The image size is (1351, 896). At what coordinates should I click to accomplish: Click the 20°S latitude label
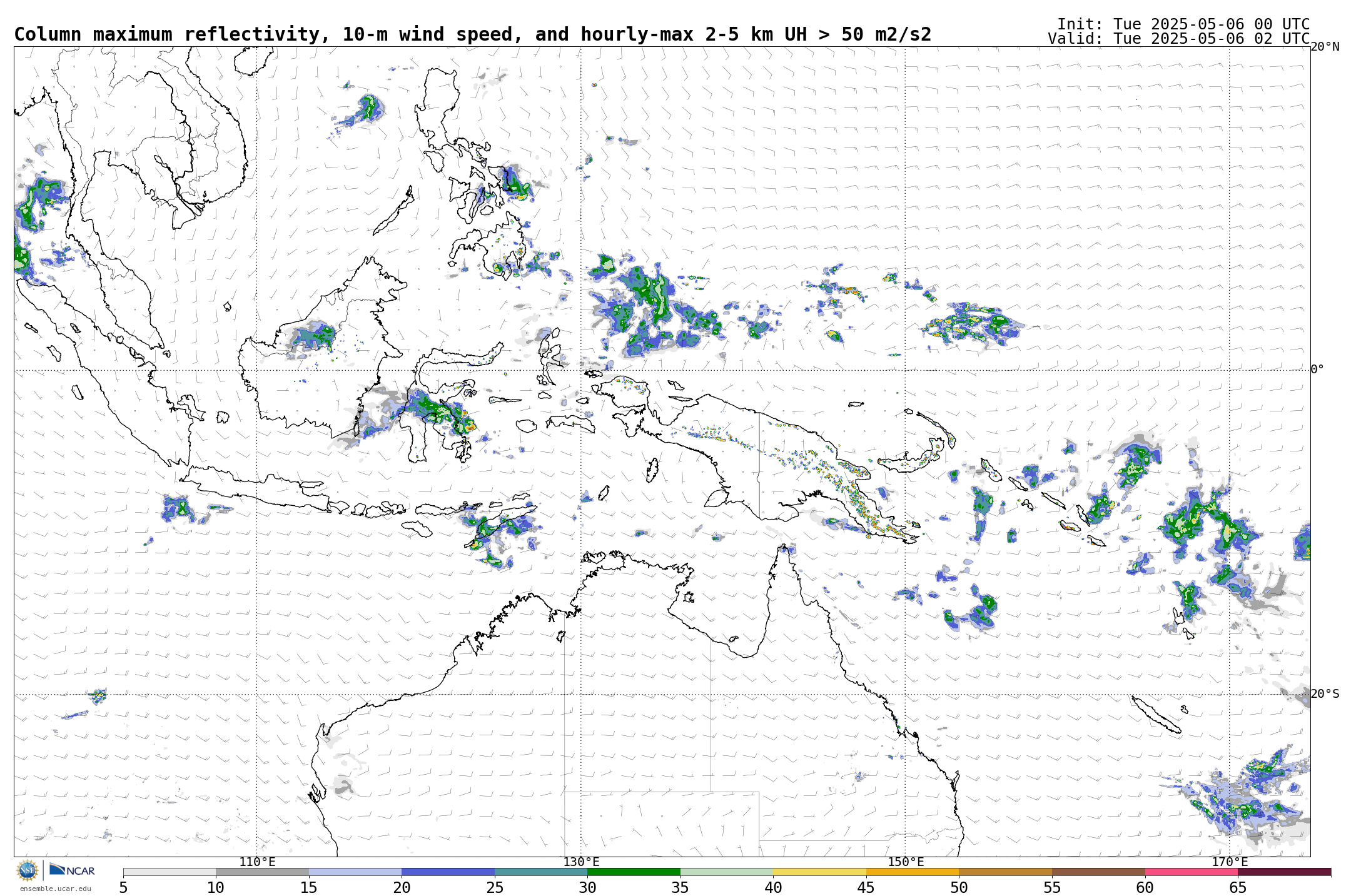click(1325, 694)
